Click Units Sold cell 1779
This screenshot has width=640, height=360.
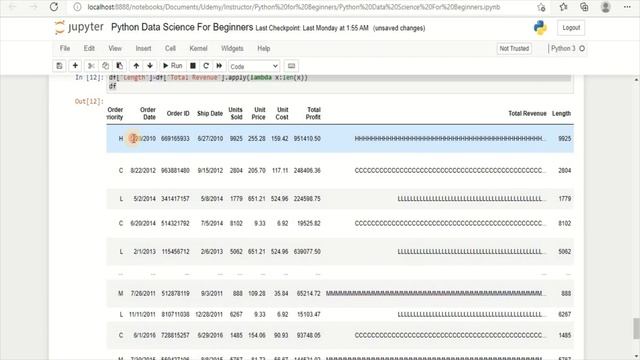pyautogui.click(x=236, y=199)
